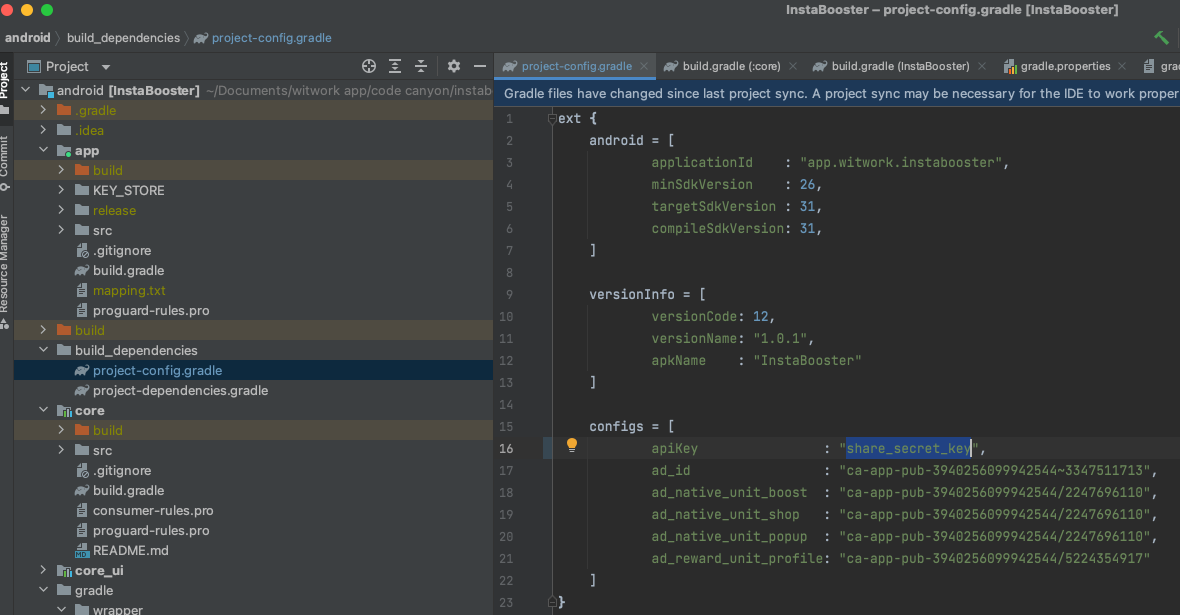Switch to build.gradle (:core) tab
Screen dimensions: 1180x615
coord(731,66)
